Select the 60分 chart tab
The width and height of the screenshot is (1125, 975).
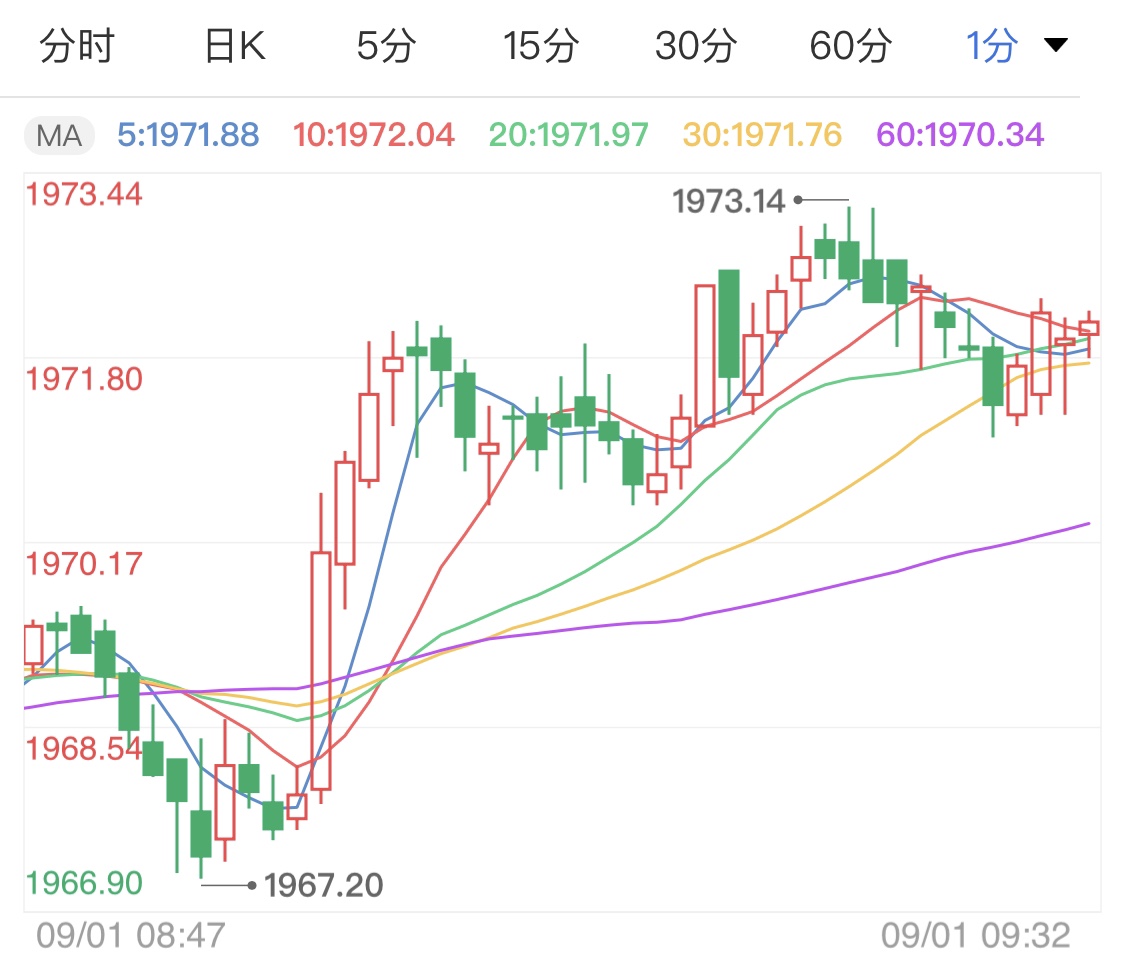(x=851, y=43)
